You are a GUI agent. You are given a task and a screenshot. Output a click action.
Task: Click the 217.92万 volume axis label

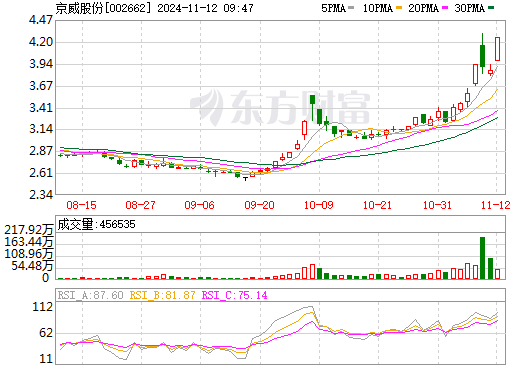tap(29, 230)
